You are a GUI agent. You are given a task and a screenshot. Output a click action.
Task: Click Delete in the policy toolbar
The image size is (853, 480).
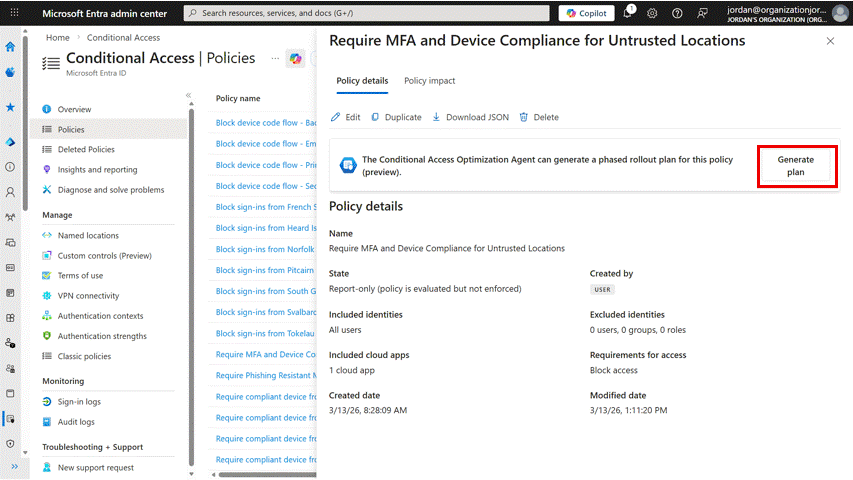pos(539,117)
